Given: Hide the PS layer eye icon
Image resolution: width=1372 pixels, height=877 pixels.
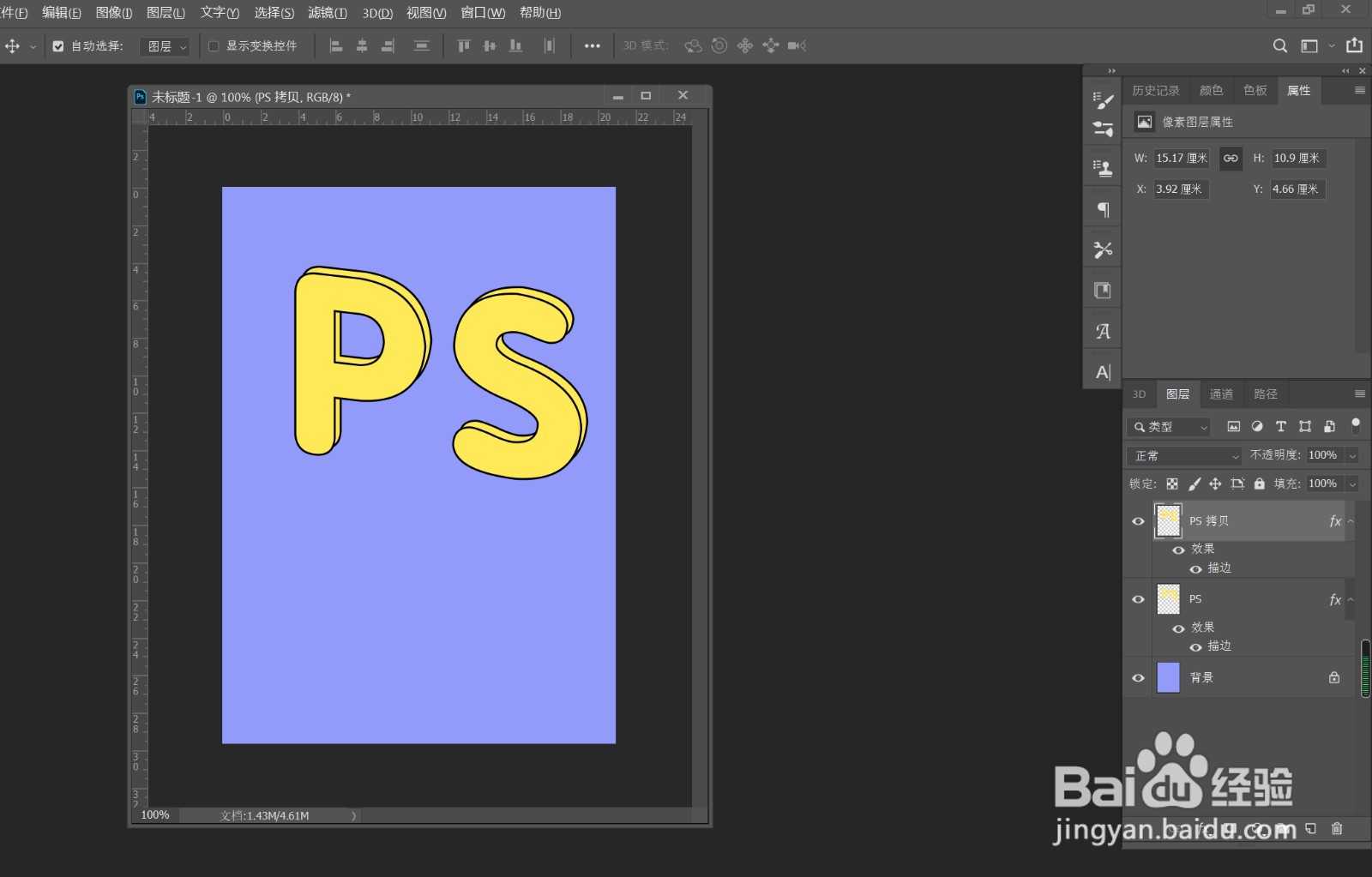Looking at the screenshot, I should [1138, 599].
